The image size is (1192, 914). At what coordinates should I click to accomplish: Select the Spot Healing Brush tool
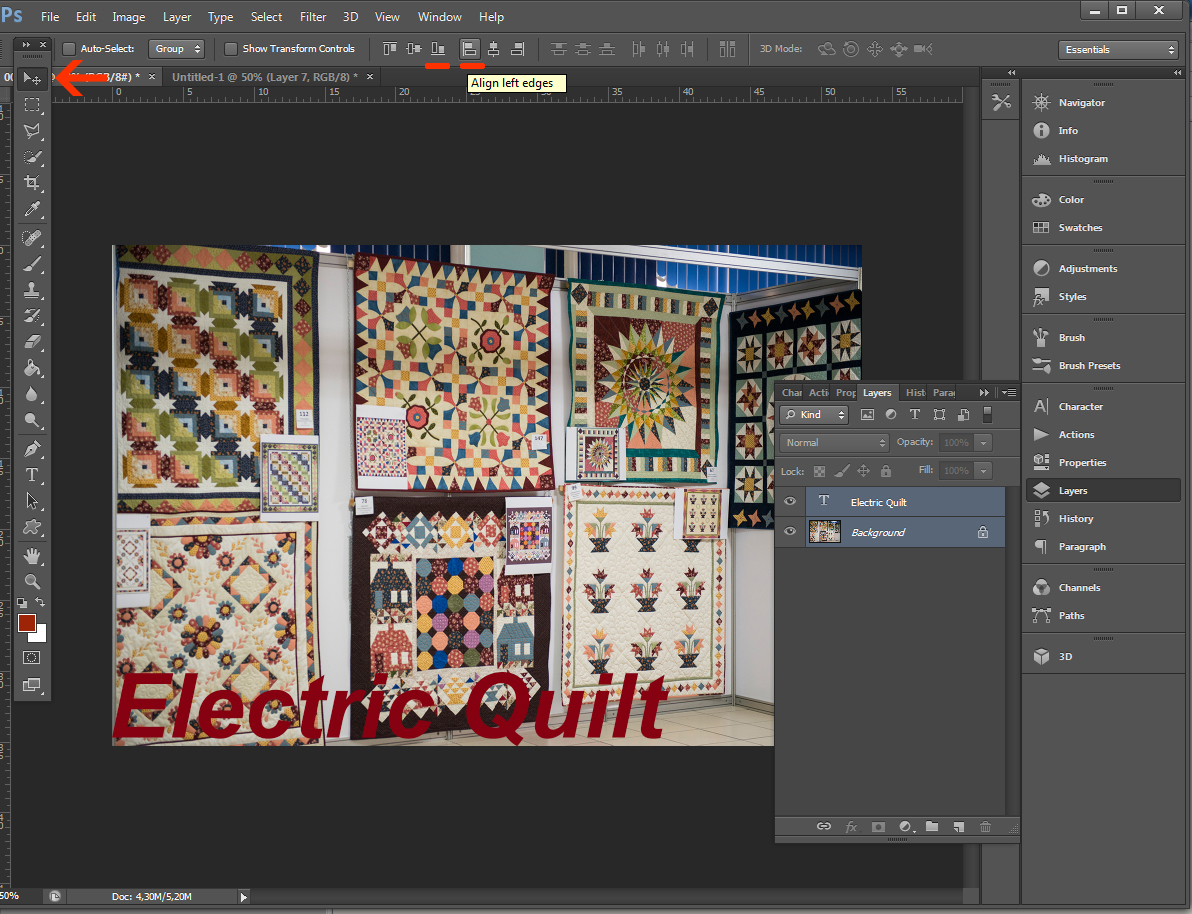pyautogui.click(x=32, y=238)
